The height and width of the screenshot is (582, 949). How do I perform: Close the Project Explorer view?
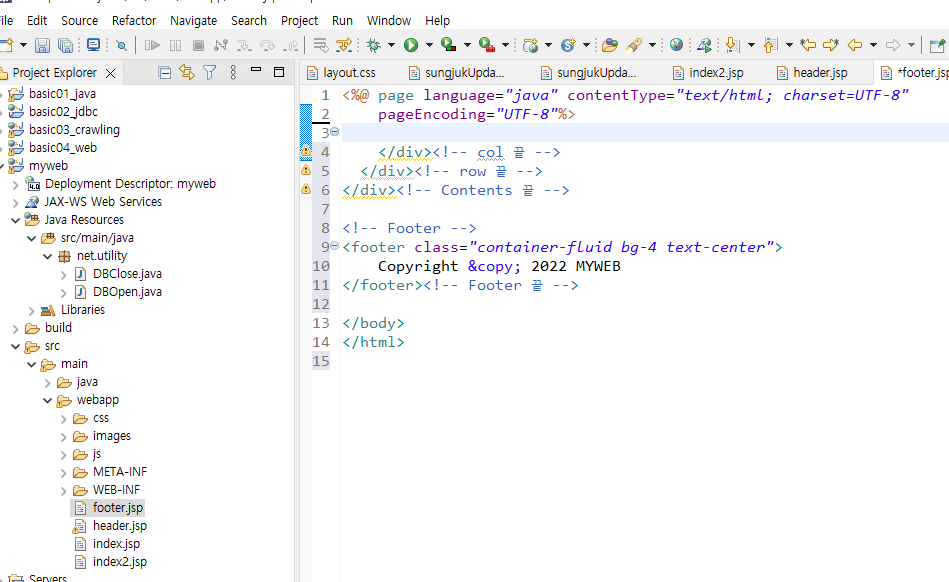[x=111, y=73]
